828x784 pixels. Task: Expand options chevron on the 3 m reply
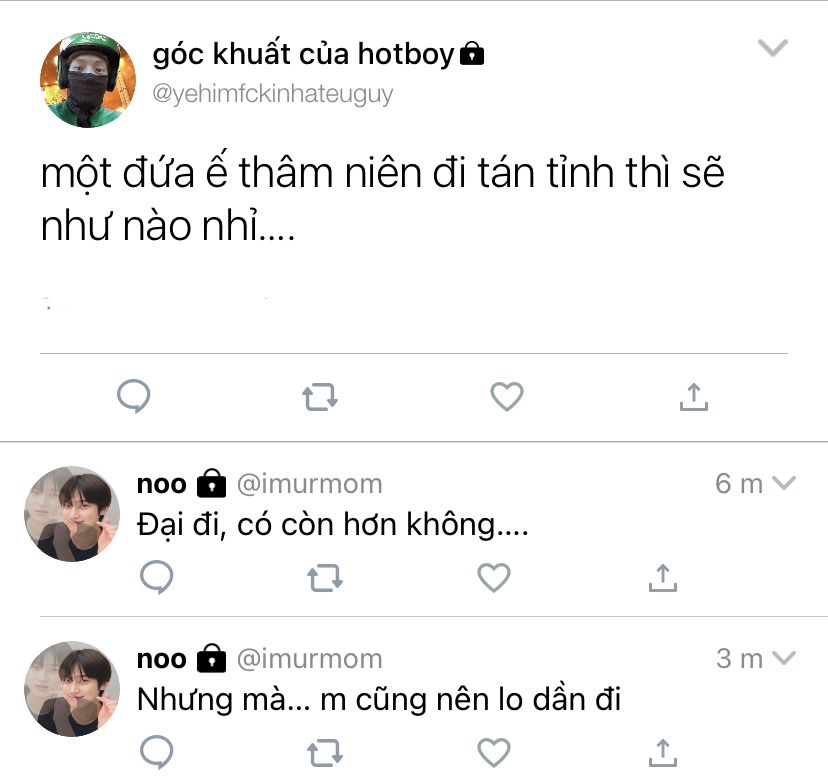[x=784, y=657]
